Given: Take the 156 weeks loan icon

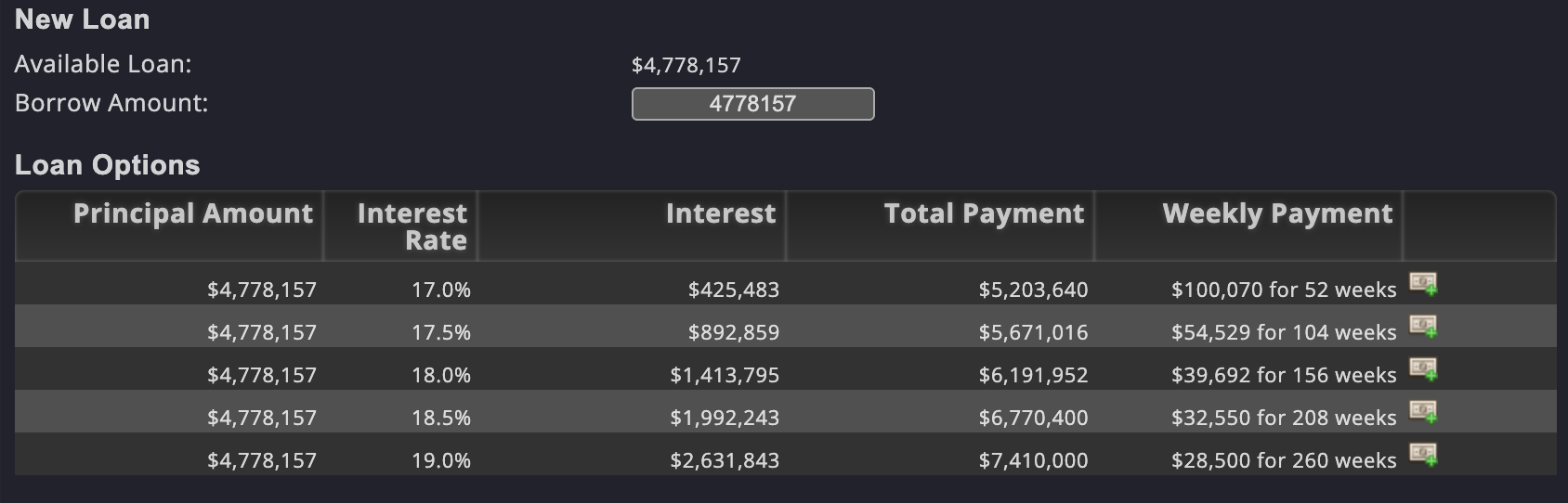Looking at the screenshot, I should 1423,369.
